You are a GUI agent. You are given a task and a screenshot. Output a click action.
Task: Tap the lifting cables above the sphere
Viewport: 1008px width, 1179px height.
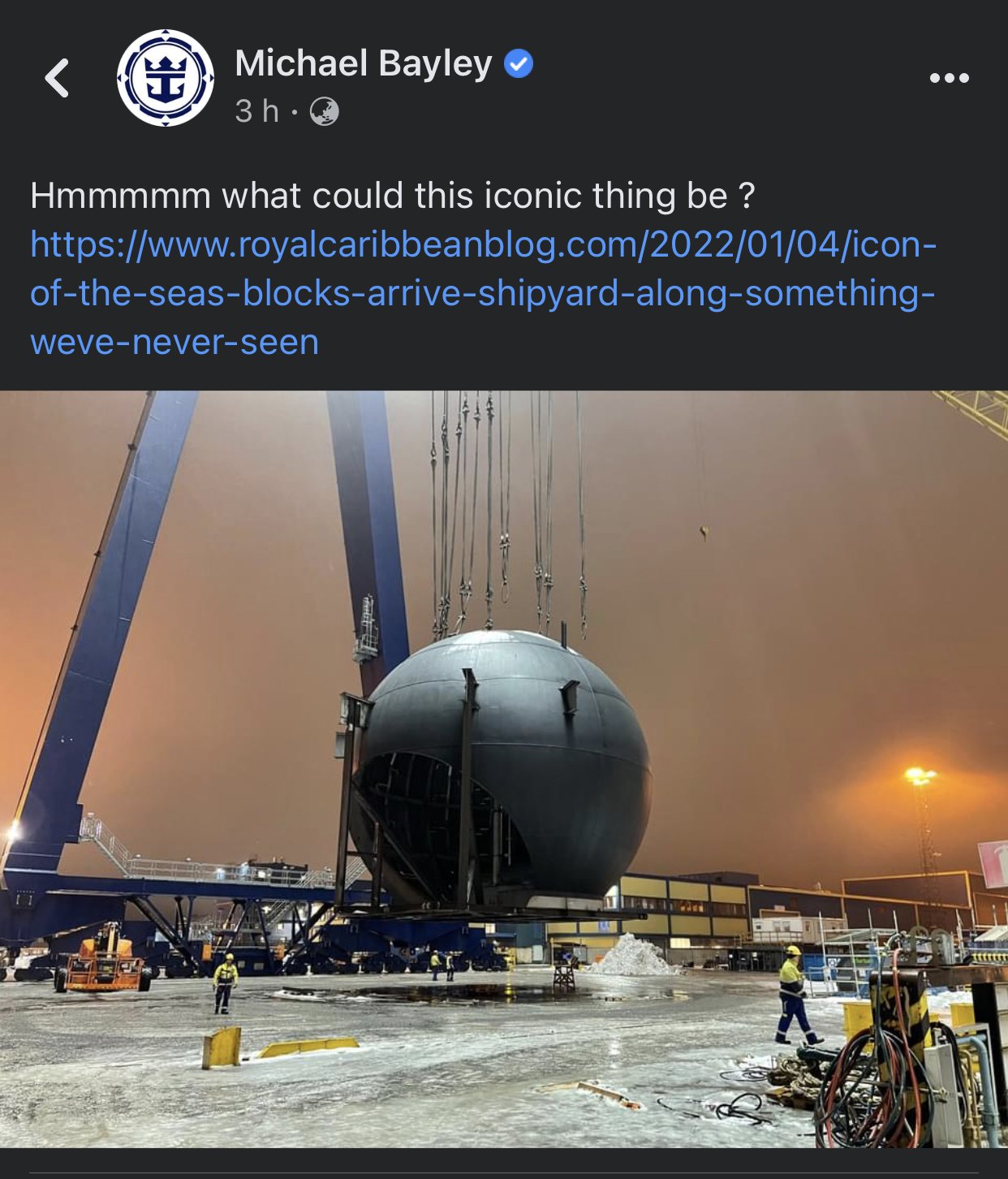coord(509,512)
